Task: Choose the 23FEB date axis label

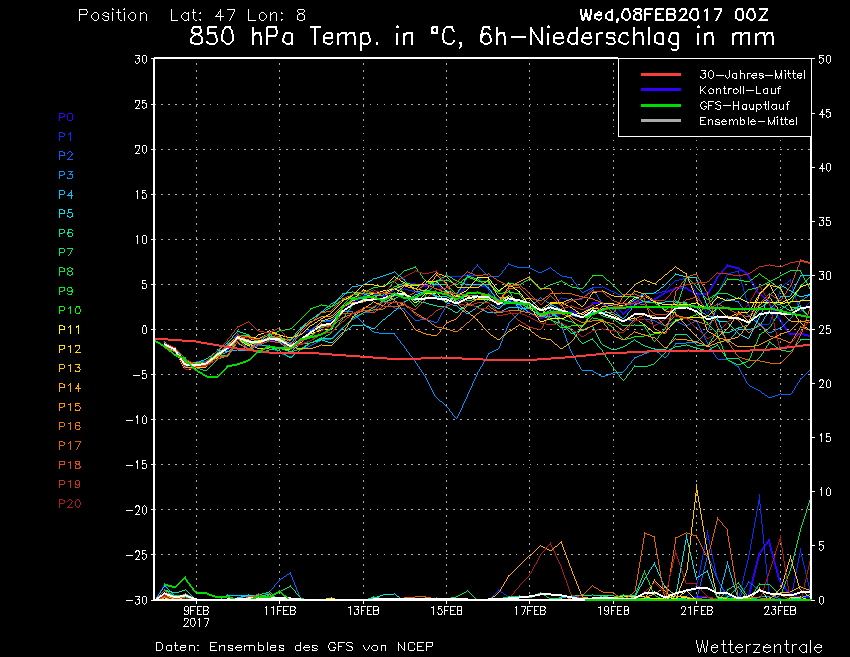Action: pyautogui.click(x=780, y=611)
